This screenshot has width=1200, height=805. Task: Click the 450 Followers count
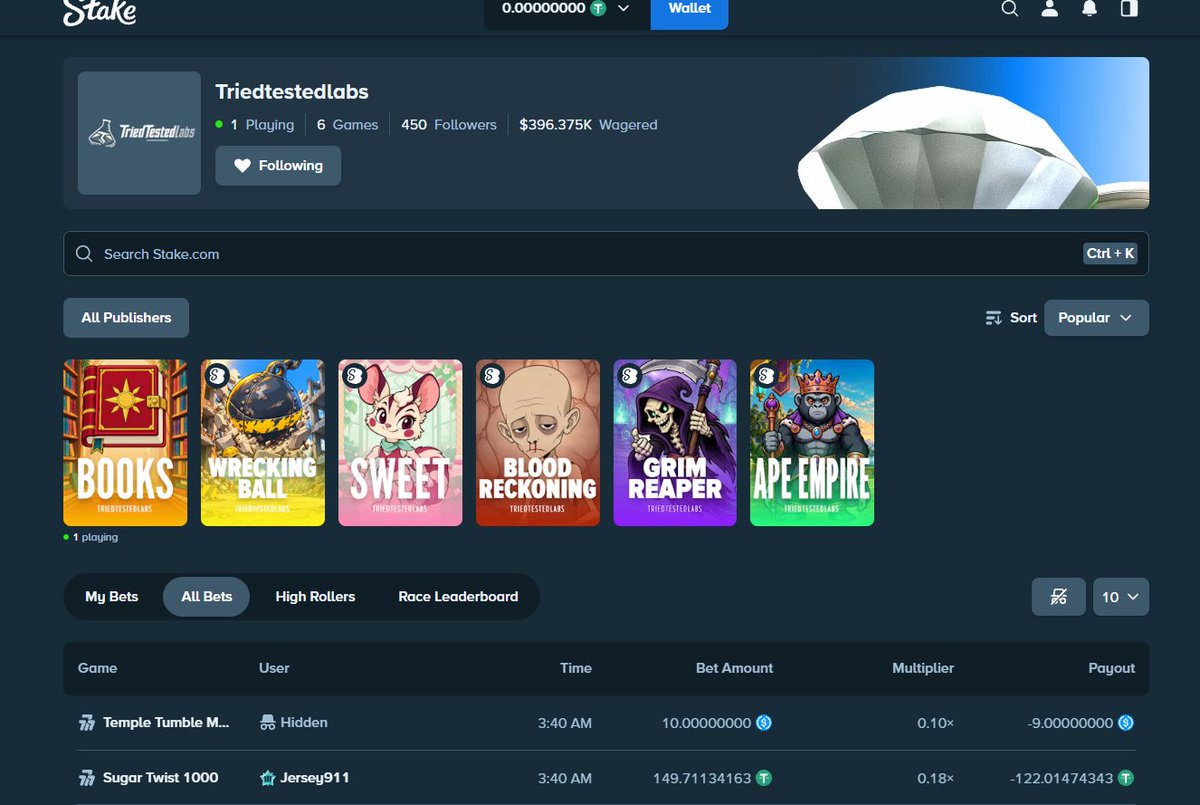[449, 125]
